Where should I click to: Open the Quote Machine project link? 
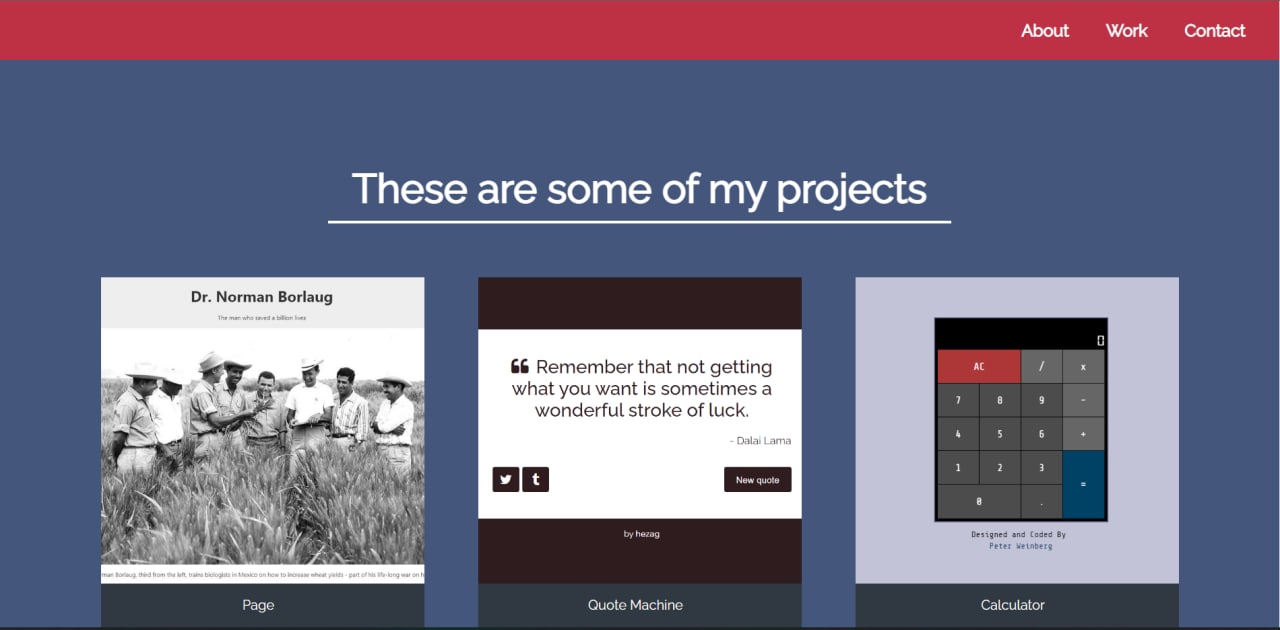635,605
